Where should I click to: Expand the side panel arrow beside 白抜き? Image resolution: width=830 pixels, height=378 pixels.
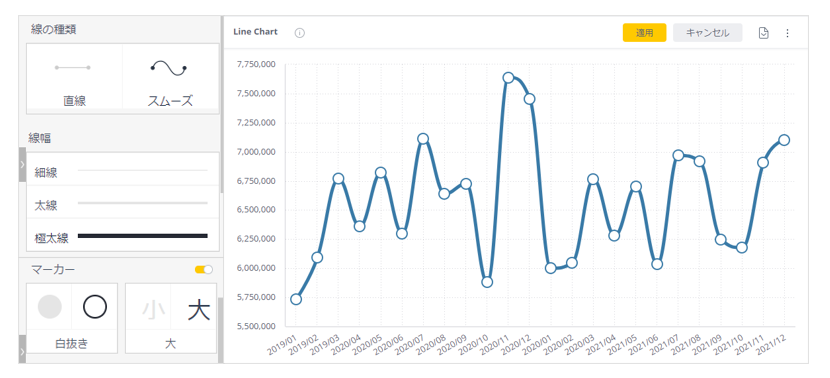22,349
